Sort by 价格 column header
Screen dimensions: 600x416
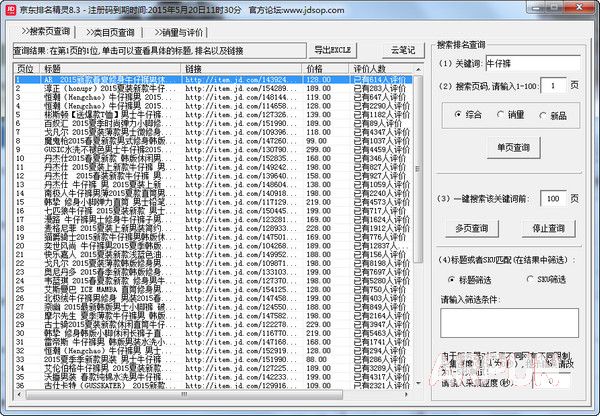[x=325, y=69]
